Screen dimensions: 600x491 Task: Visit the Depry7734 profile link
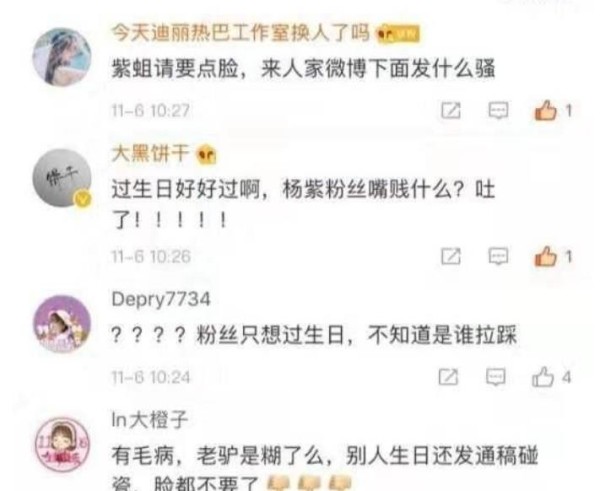161,299
